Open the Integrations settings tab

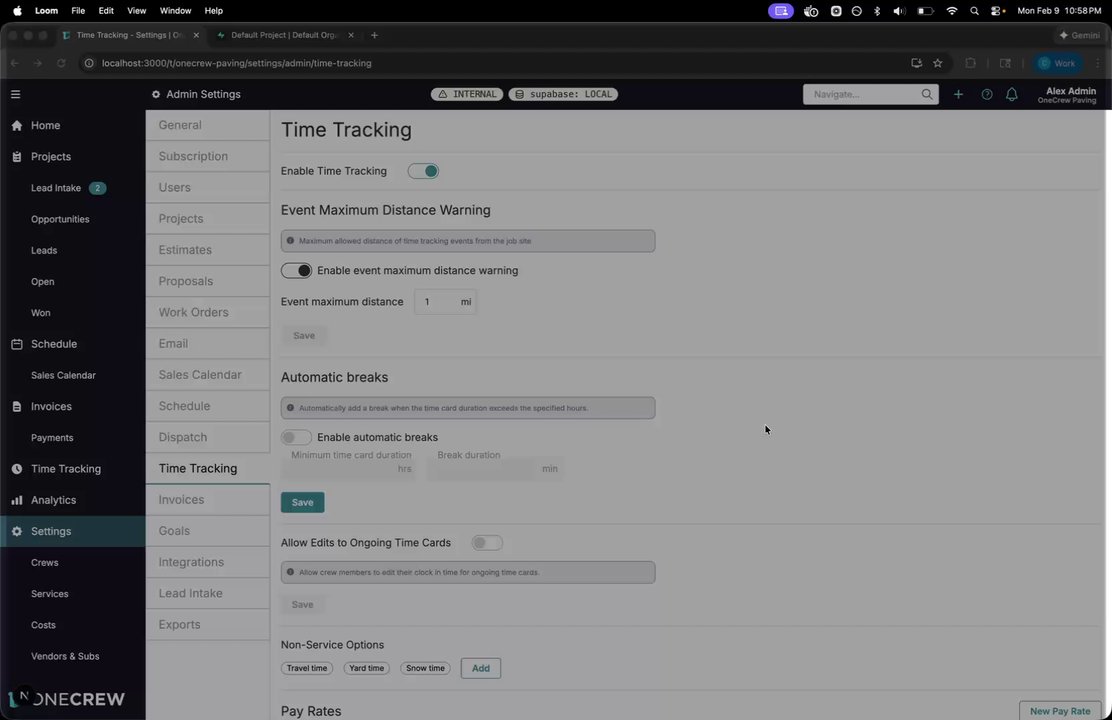coord(208,562)
